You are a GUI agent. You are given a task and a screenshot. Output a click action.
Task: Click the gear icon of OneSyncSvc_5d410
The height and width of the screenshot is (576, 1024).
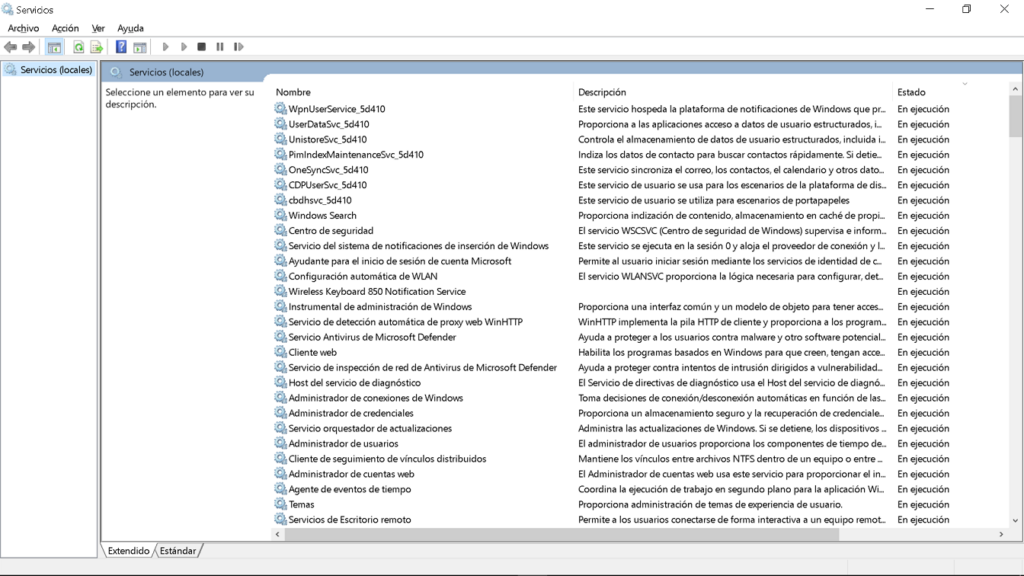pyautogui.click(x=280, y=169)
